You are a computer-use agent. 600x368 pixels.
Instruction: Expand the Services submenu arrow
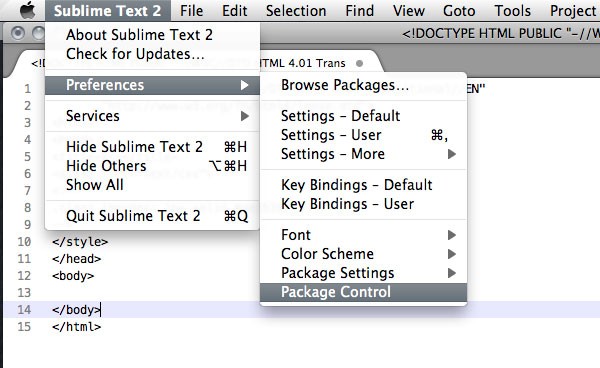[245, 116]
